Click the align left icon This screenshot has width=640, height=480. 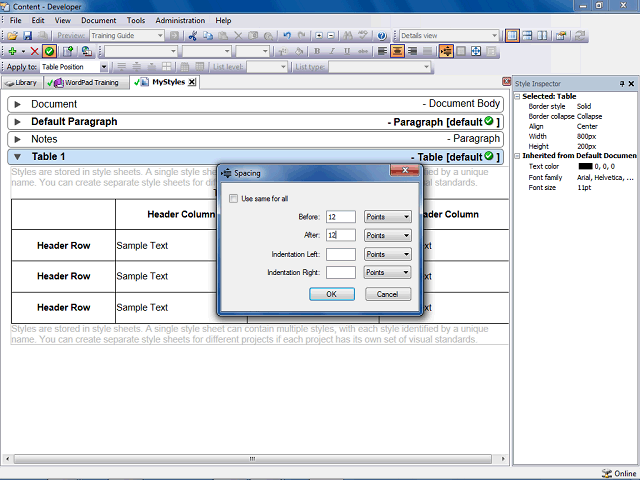[x=382, y=51]
